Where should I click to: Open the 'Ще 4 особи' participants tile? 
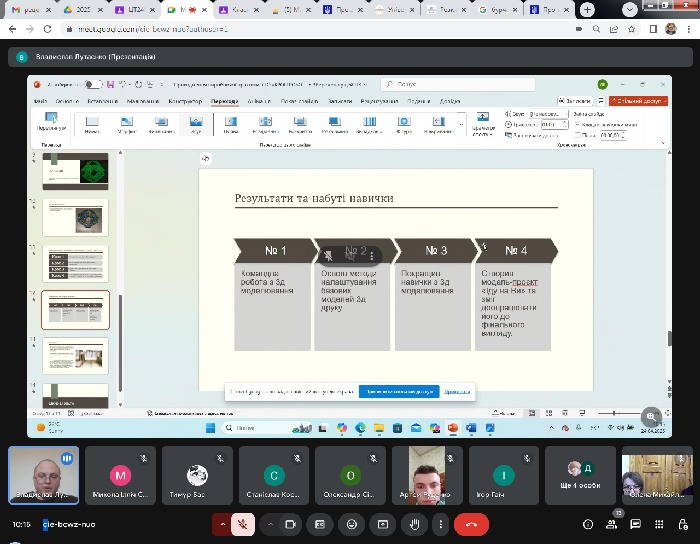point(580,474)
